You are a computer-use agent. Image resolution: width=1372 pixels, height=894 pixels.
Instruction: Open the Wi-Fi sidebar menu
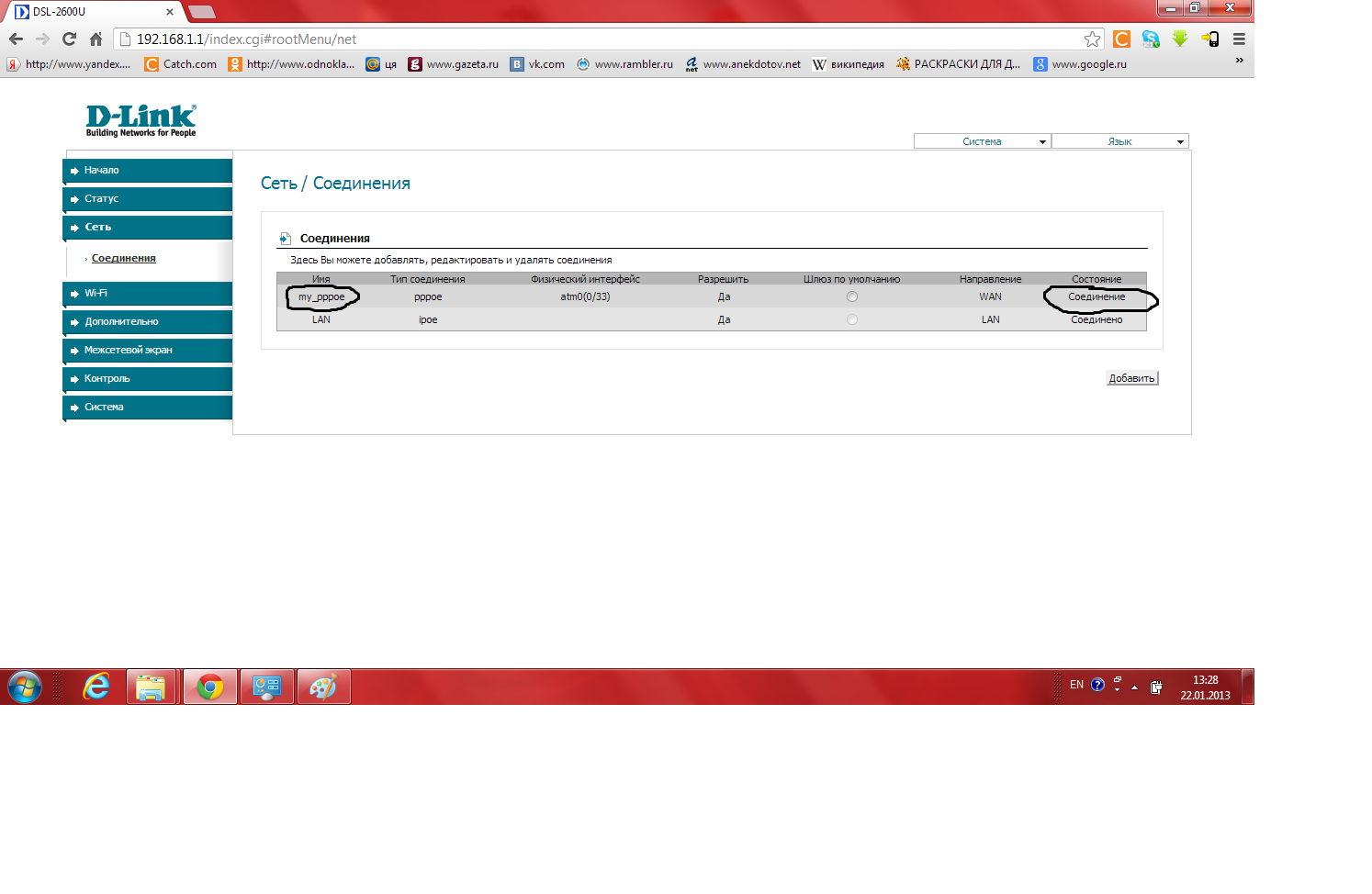[148, 293]
